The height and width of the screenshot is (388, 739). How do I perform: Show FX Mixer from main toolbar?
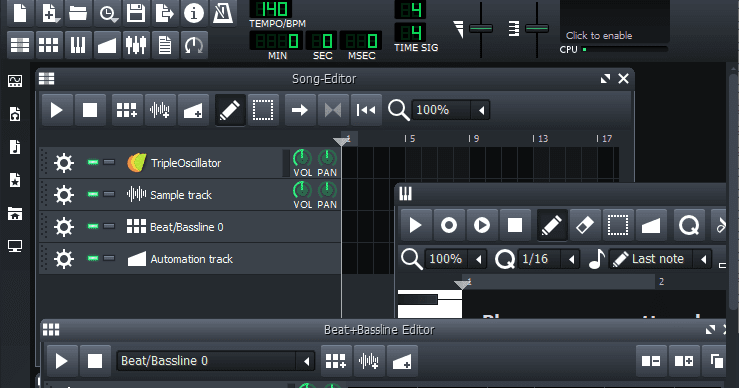coord(136,45)
